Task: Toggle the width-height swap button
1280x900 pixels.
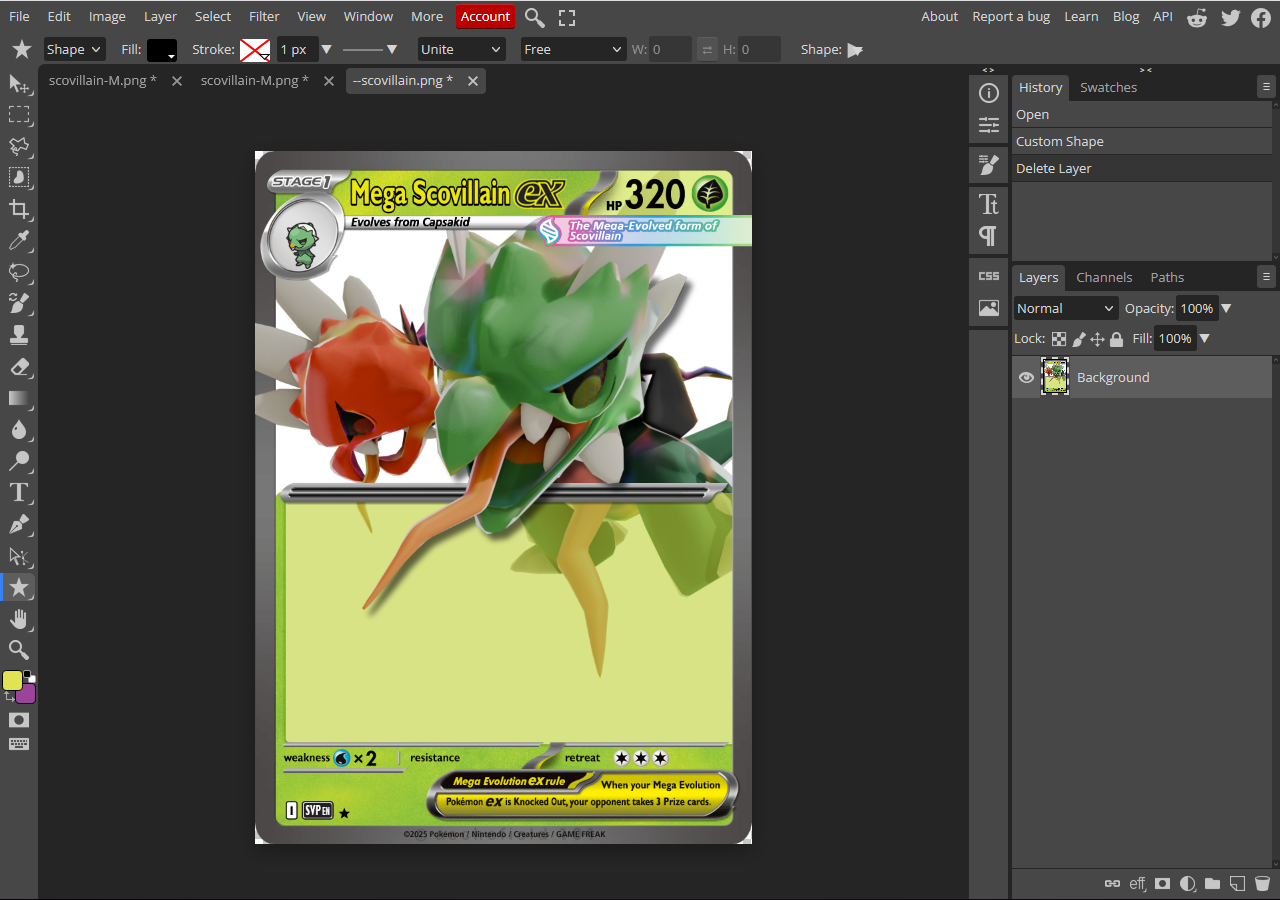Action: 707,49
